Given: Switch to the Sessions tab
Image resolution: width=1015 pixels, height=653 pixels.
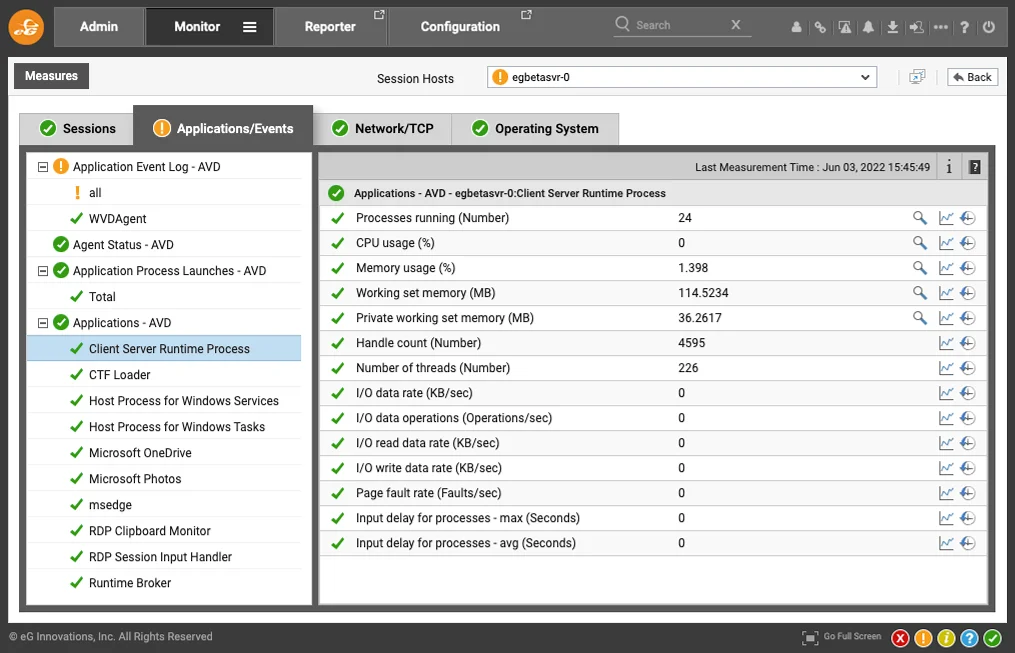Looking at the screenshot, I should 77,129.
